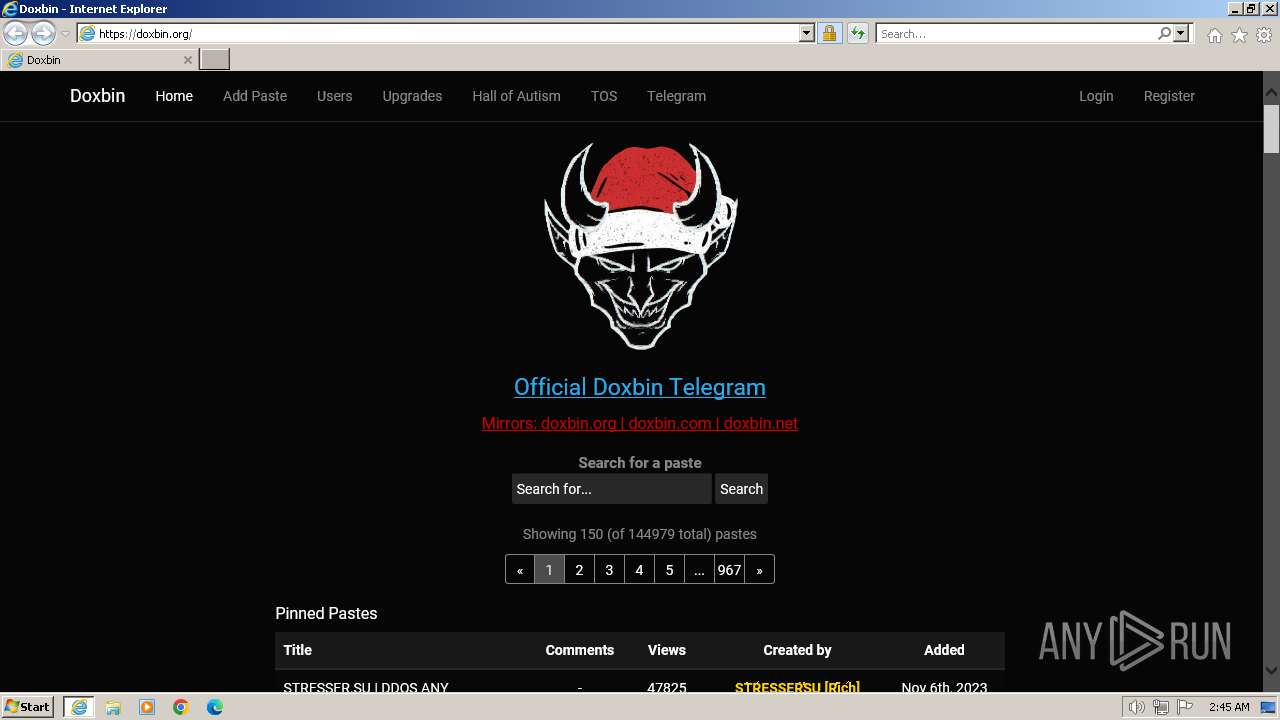The height and width of the screenshot is (720, 1280).
Task: Open the network tray icon
Action: coord(1161,707)
